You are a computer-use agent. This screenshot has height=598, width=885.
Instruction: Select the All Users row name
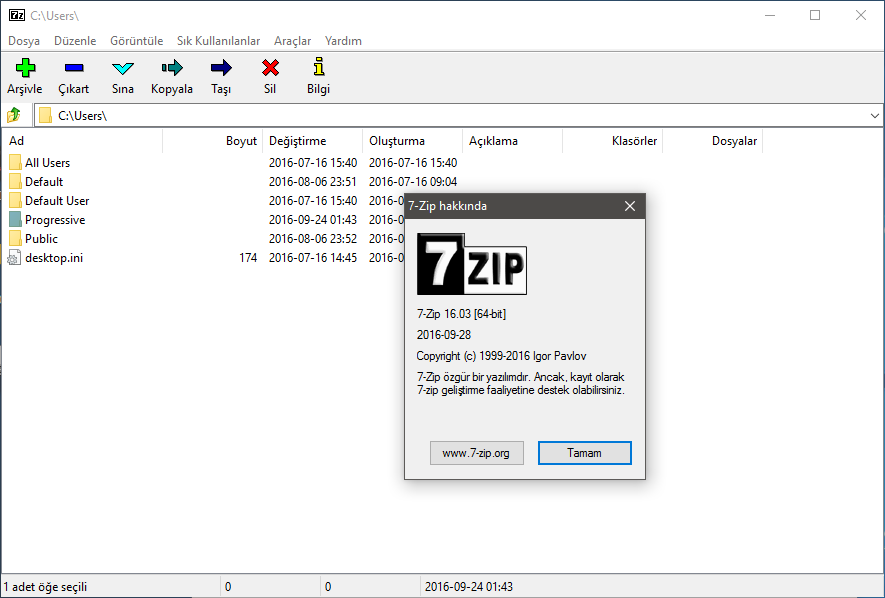click(x=47, y=162)
